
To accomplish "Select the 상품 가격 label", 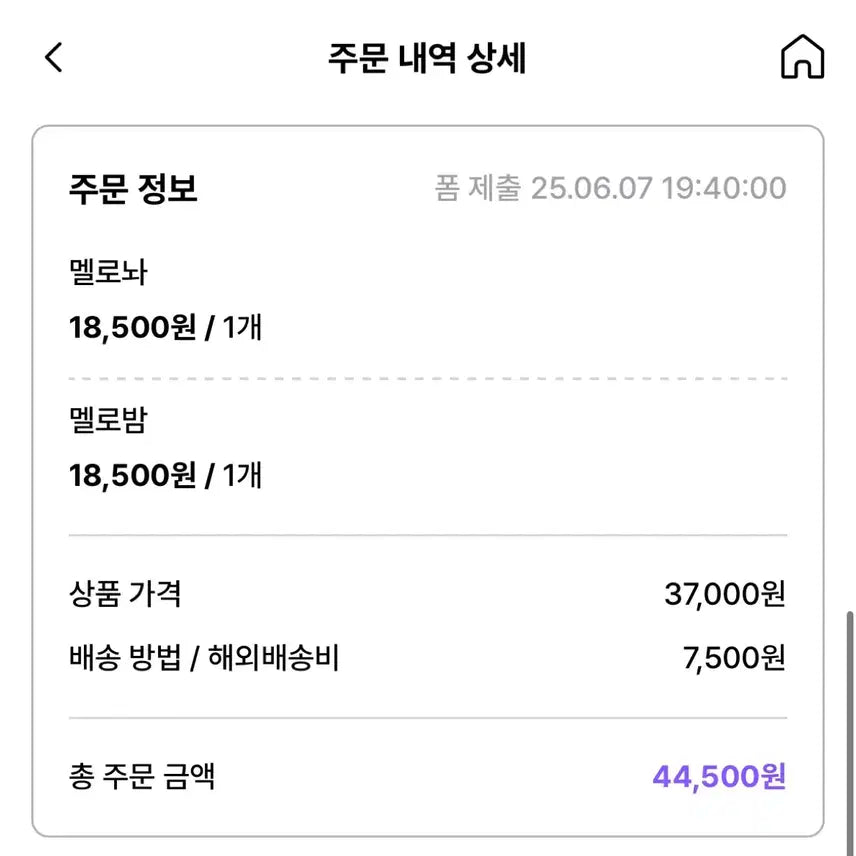I will [x=125, y=595].
